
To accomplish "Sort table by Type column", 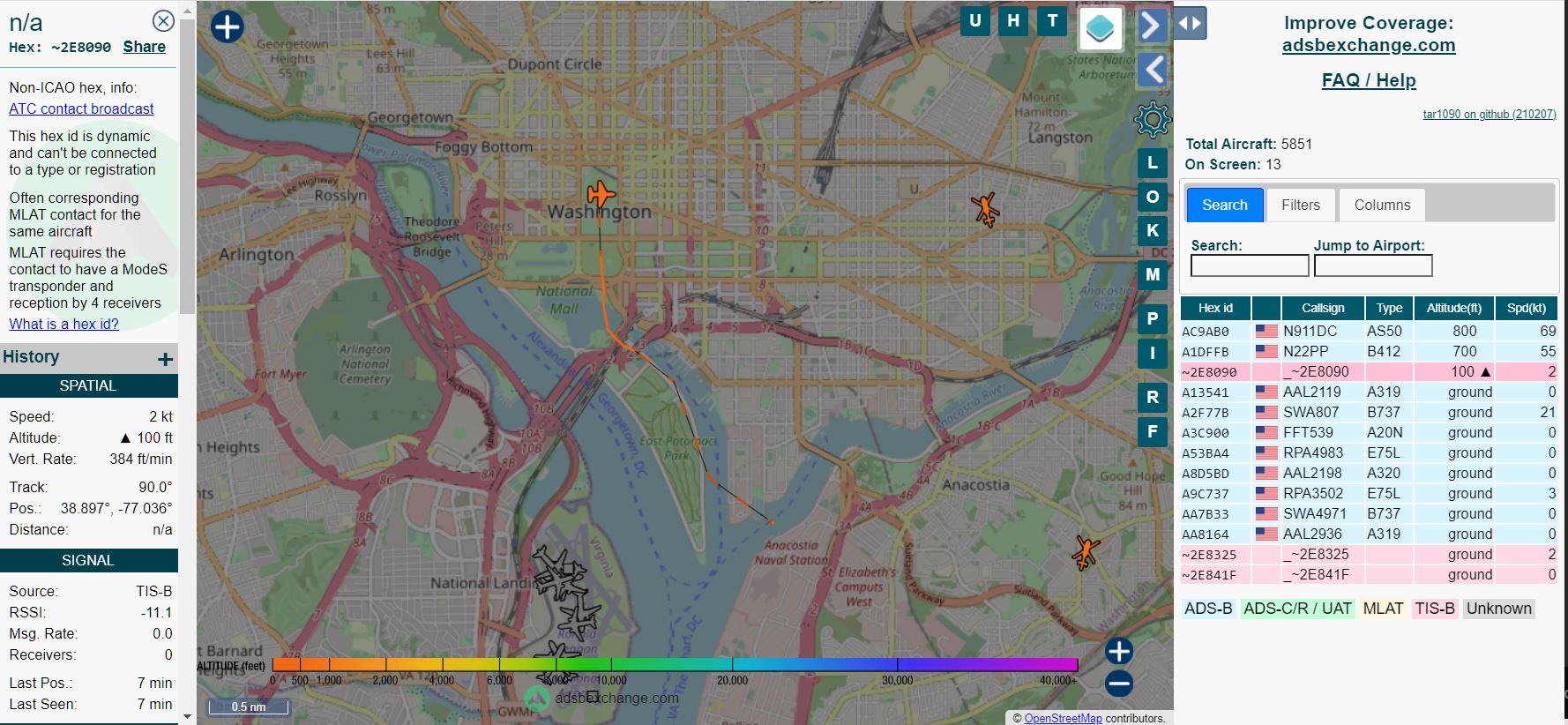I will click(1389, 308).
